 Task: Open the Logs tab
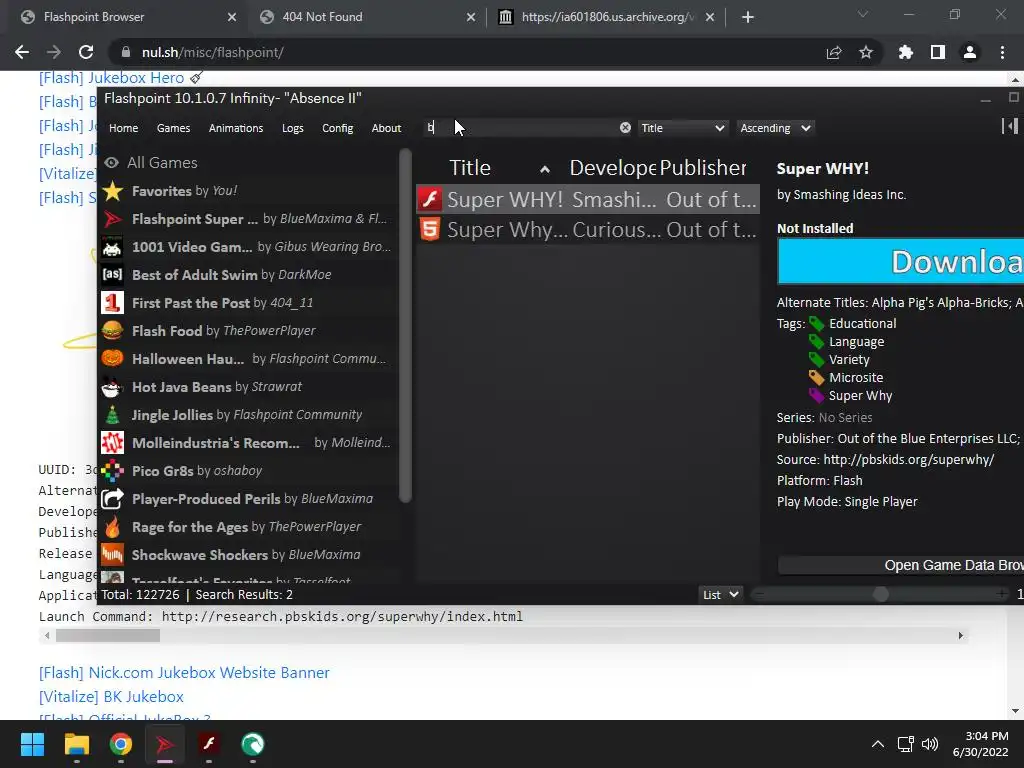pyautogui.click(x=293, y=128)
